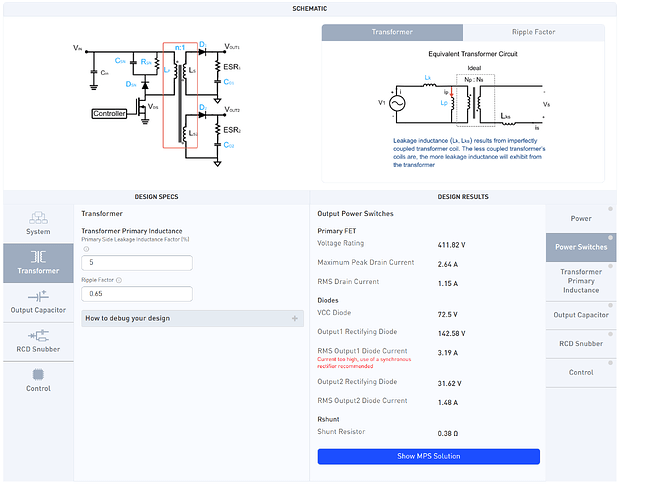Click the Output Power Switches heading

355,214
